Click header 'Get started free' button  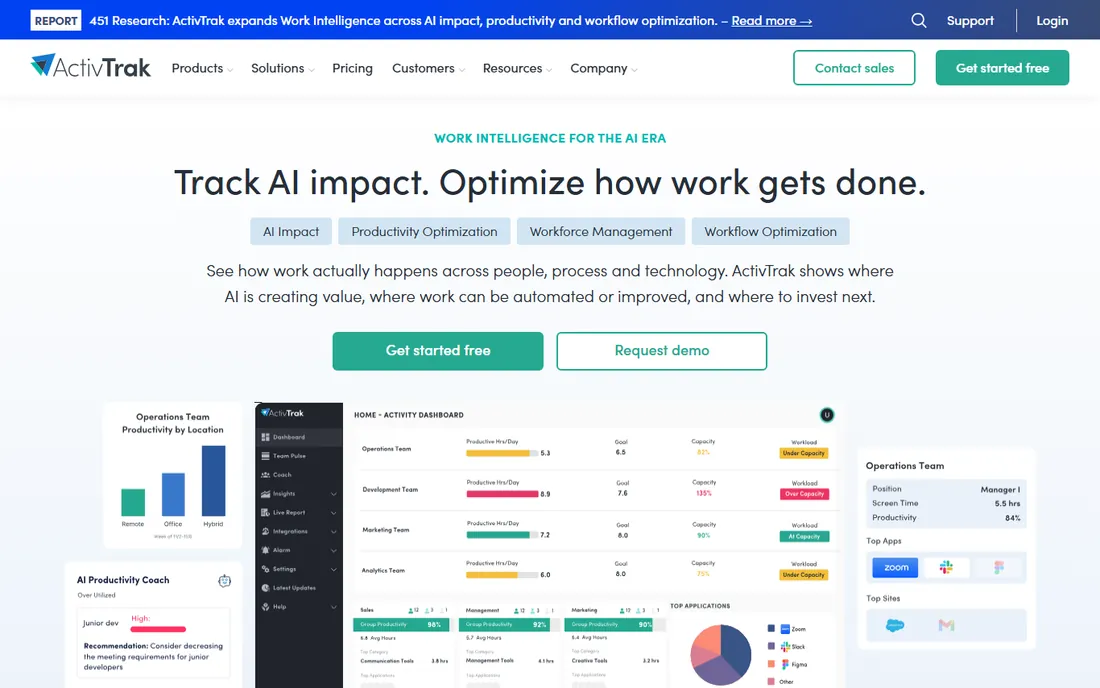[1002, 67]
